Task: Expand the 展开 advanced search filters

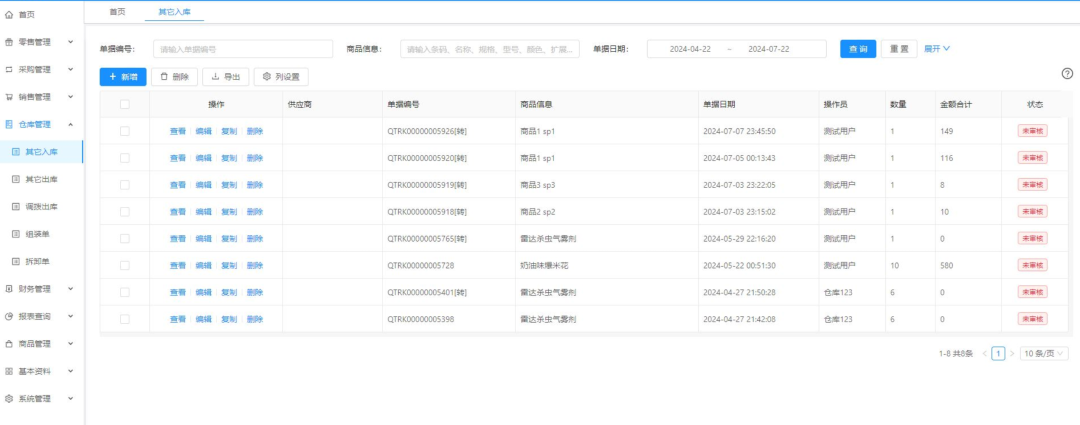Action: click(936, 48)
